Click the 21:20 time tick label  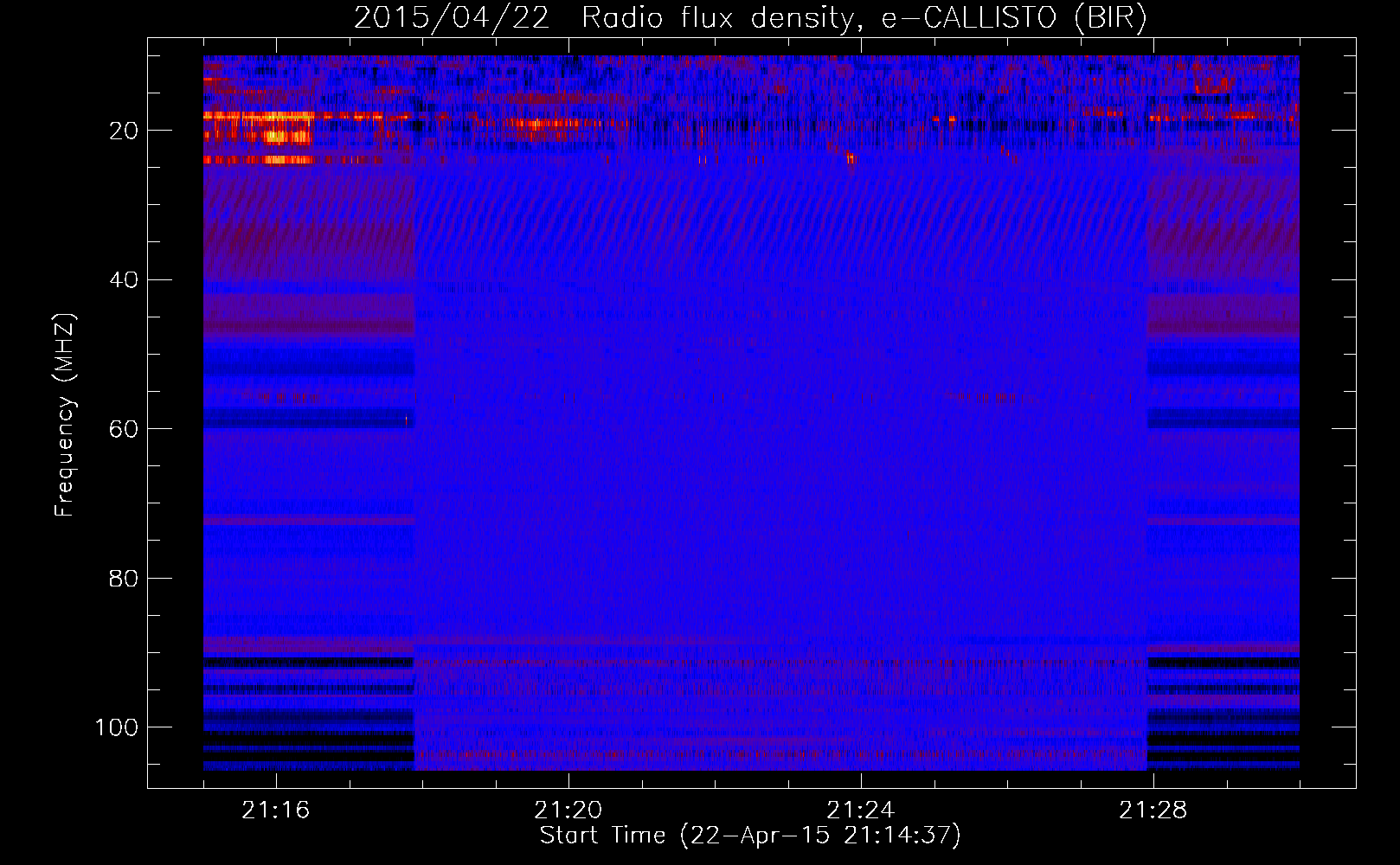(x=568, y=810)
